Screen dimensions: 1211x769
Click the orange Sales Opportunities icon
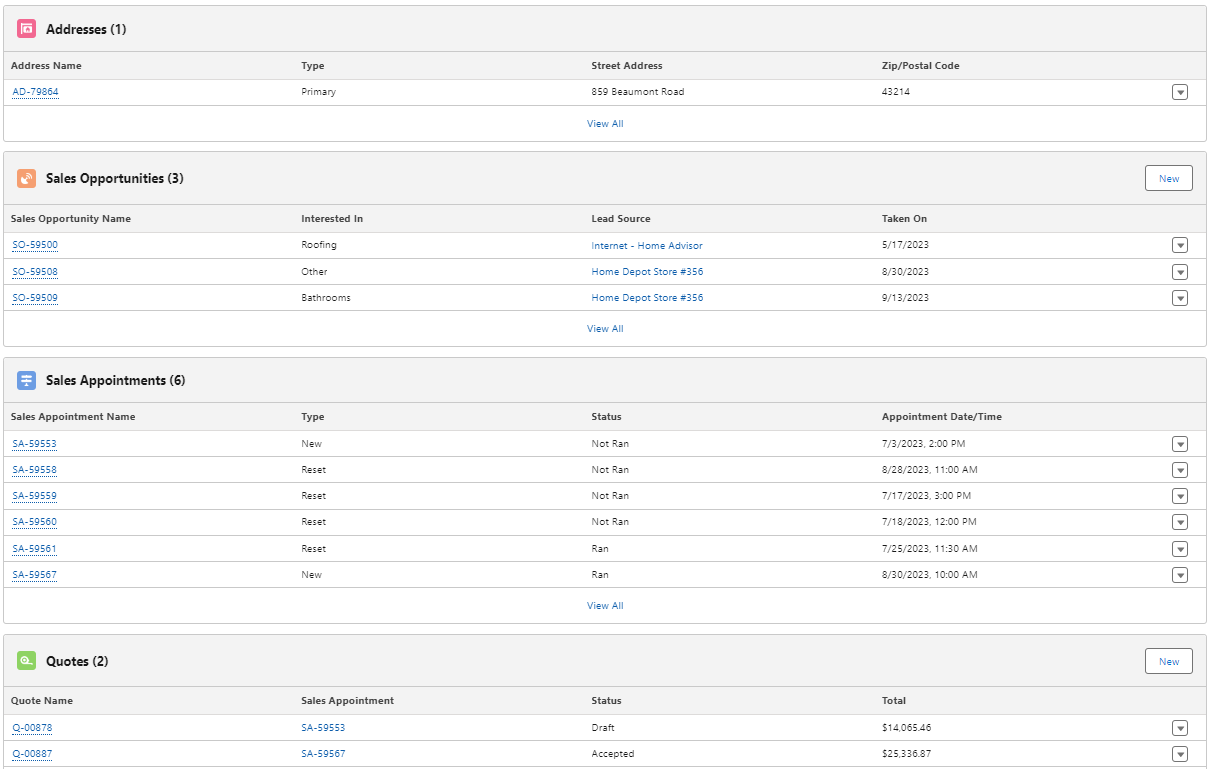27,178
